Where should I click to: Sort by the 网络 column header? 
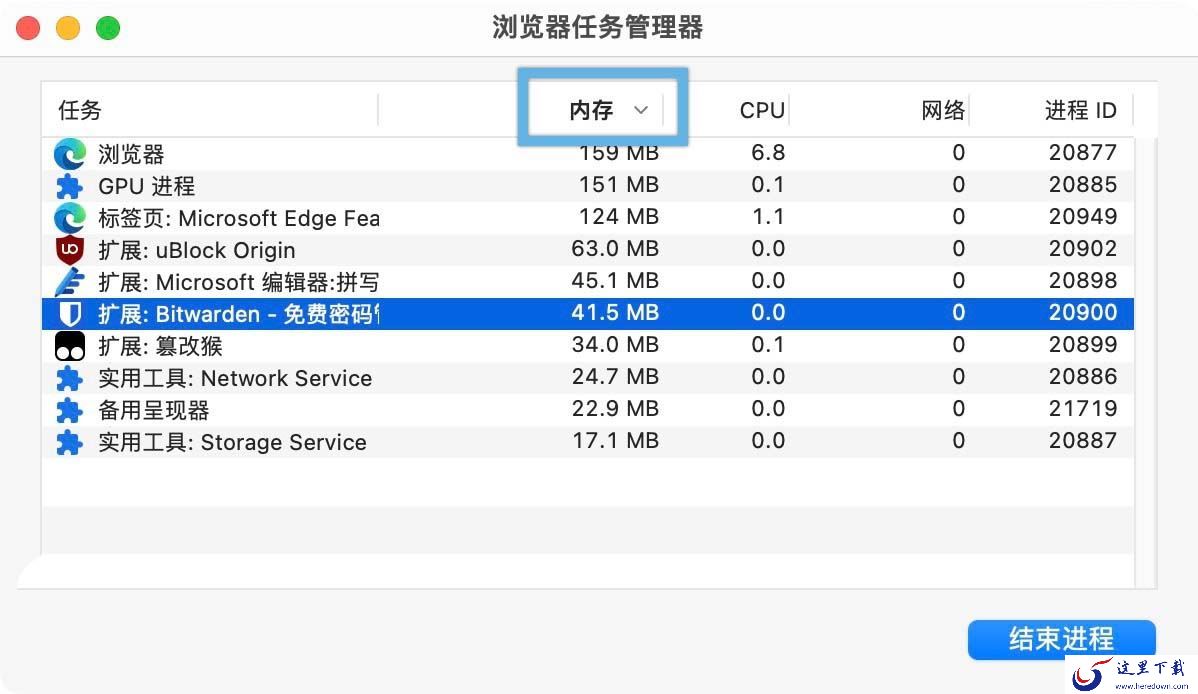pyautogui.click(x=943, y=110)
